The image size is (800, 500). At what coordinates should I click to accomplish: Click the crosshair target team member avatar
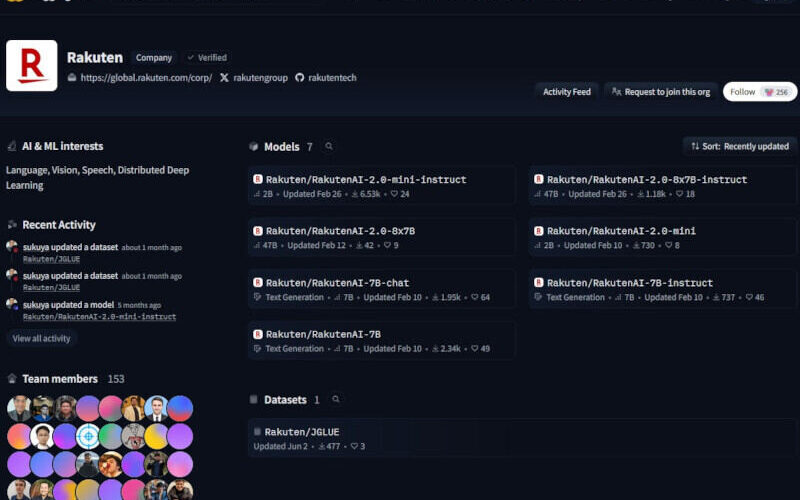click(88, 436)
